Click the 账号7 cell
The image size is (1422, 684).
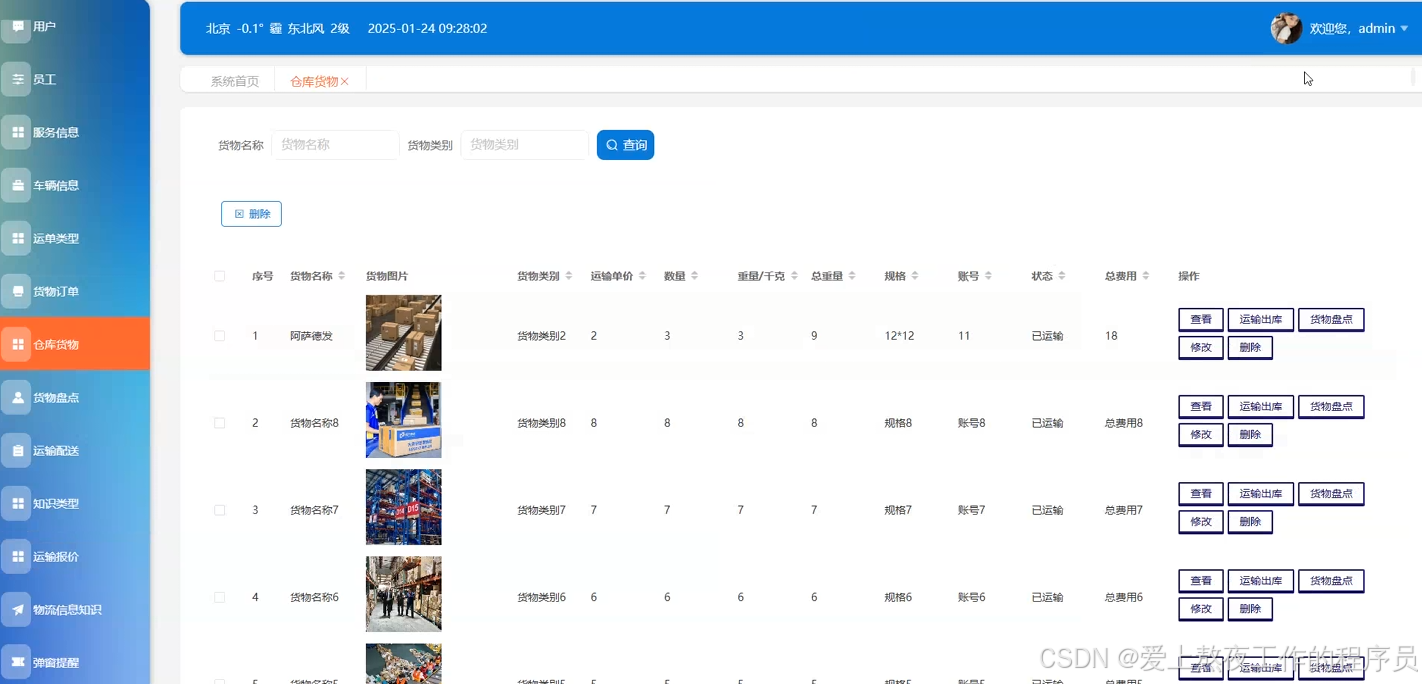click(x=971, y=510)
